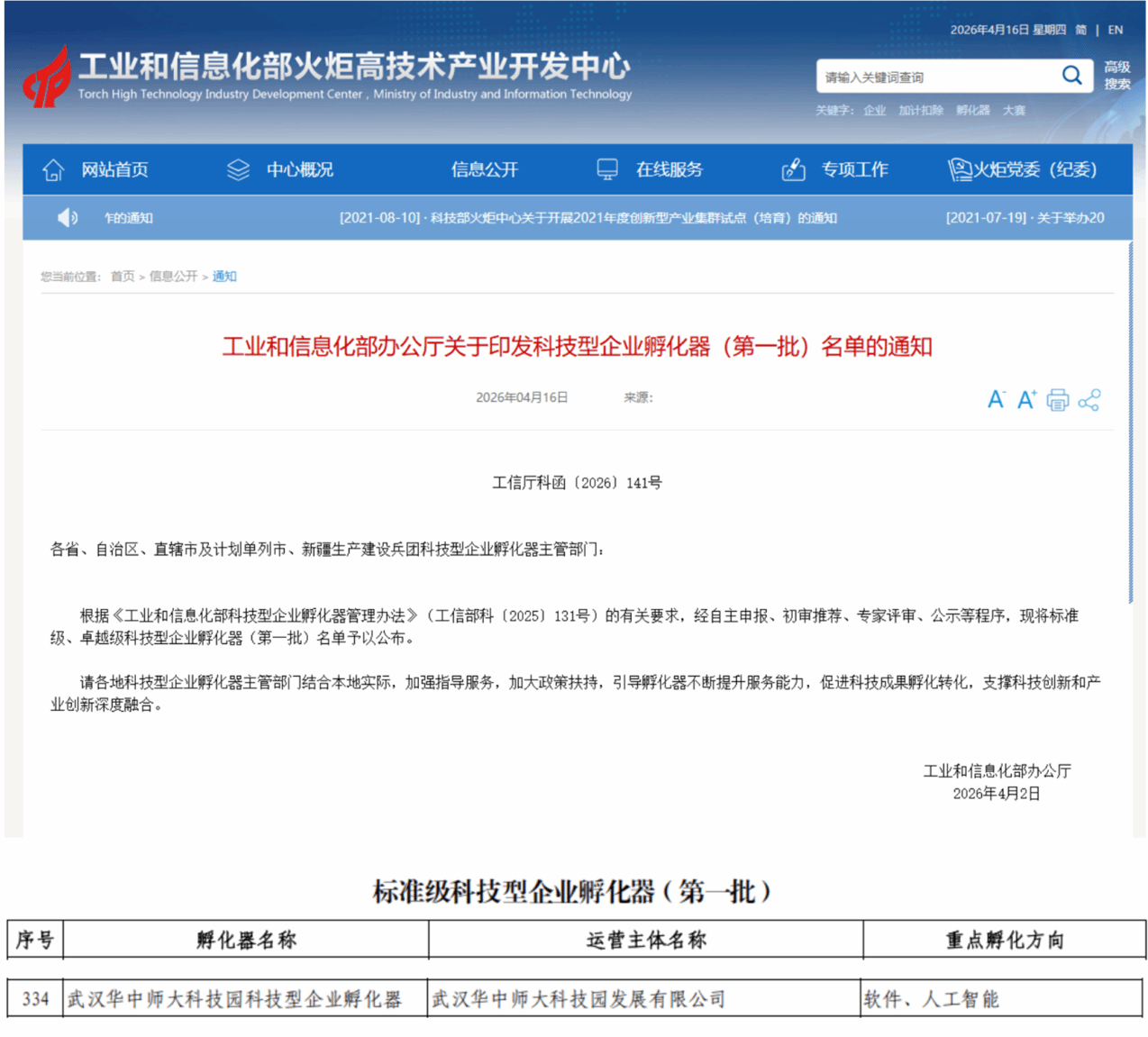Open the 在线服务 menu
Image resolution: width=1148 pixels, height=1037 pixels.
click(x=669, y=169)
